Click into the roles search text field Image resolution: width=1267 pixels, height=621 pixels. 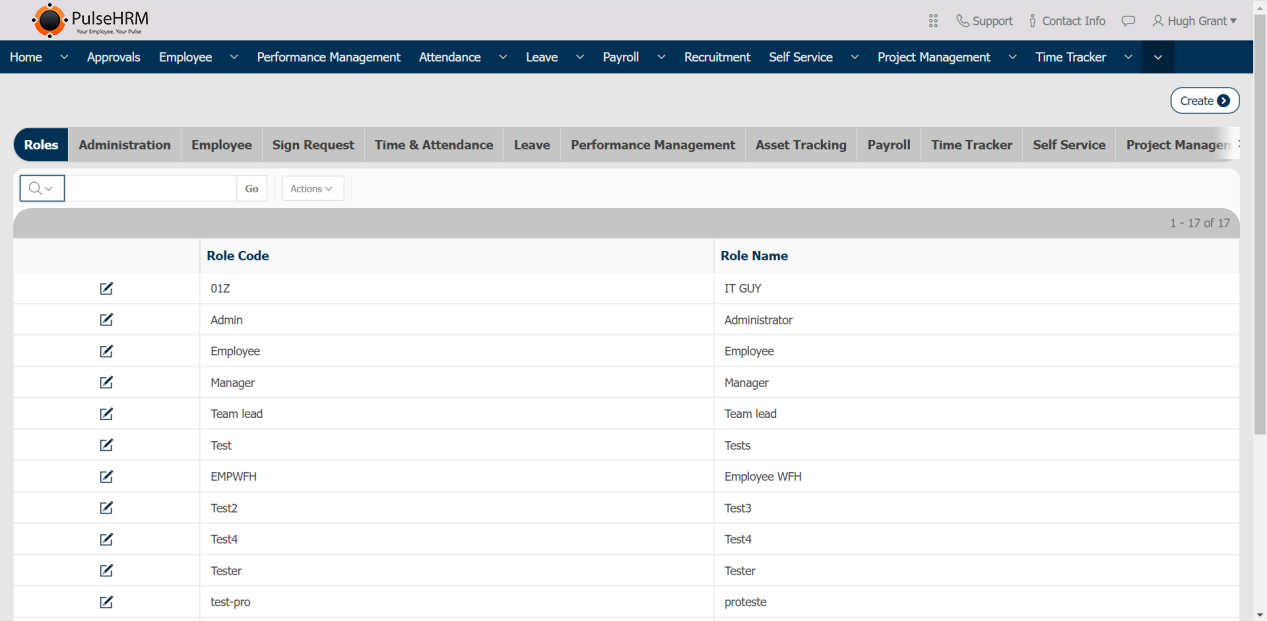[x=150, y=189]
